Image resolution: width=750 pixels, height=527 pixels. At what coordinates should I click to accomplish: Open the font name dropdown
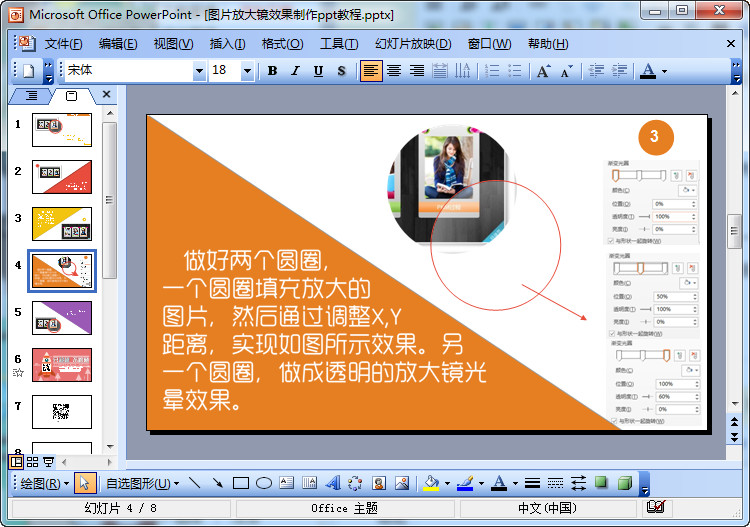(x=199, y=71)
